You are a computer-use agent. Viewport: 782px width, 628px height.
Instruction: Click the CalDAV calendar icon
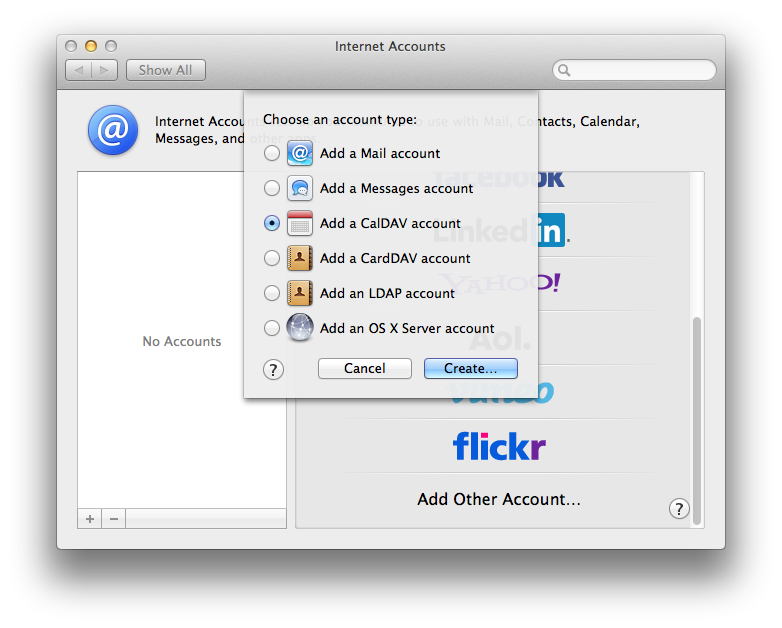coord(300,223)
